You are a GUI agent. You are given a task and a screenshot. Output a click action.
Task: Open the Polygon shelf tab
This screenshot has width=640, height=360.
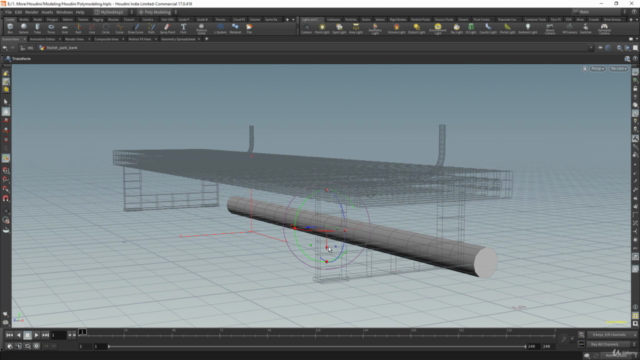click(52, 19)
